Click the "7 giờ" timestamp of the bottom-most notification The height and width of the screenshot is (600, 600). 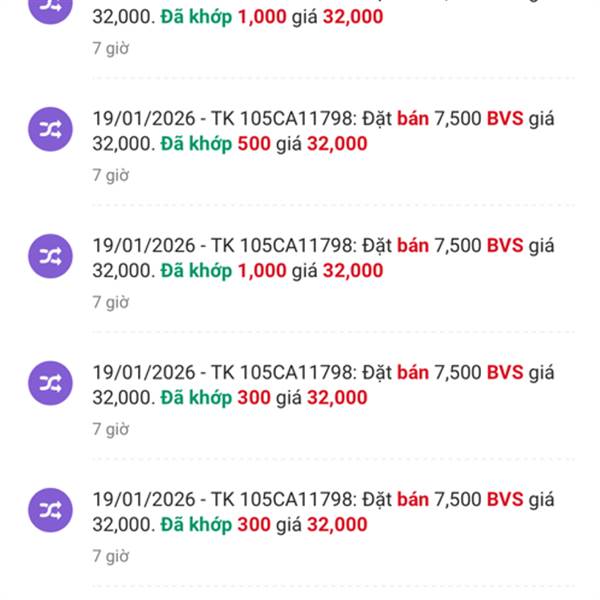click(111, 556)
